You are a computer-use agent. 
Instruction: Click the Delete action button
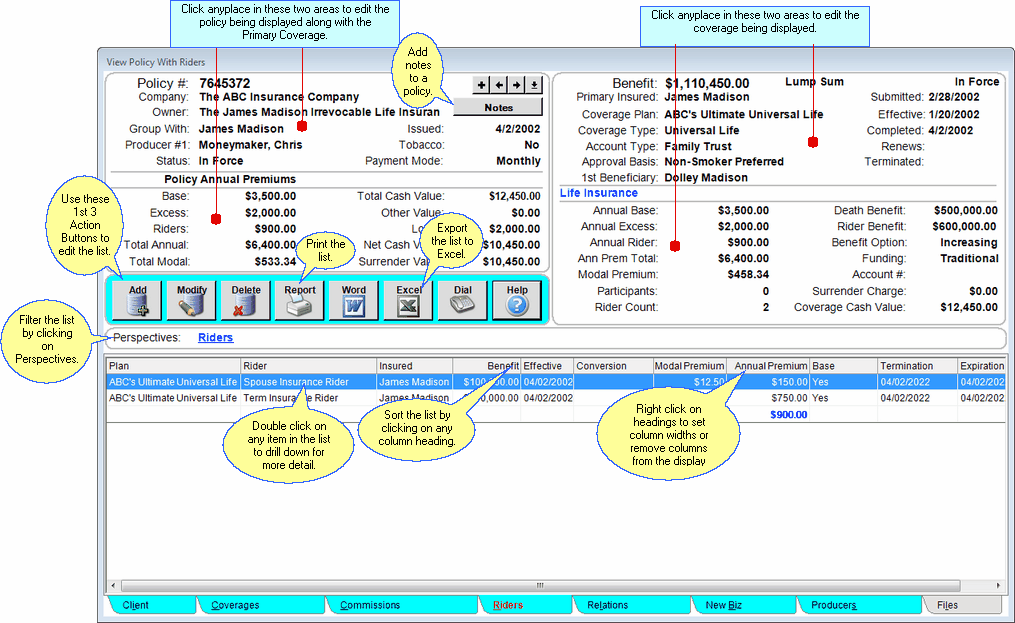click(x=246, y=299)
